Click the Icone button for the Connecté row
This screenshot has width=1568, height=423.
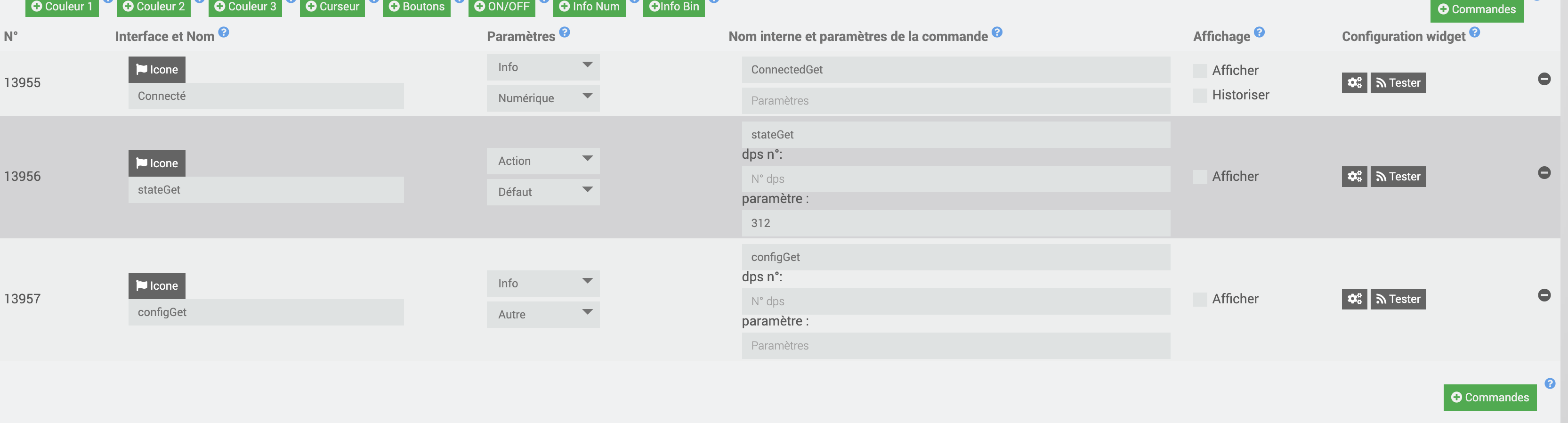pyautogui.click(x=156, y=70)
